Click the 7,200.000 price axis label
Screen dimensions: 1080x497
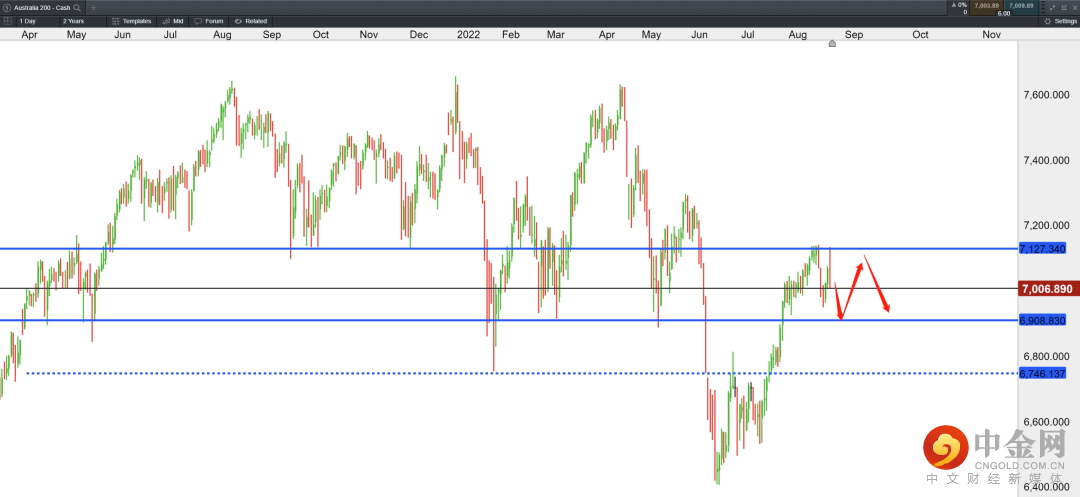(x=1046, y=226)
